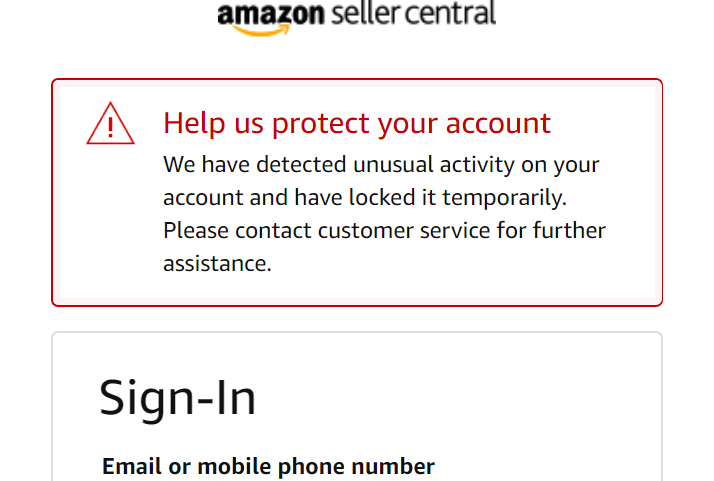Click the word 'protect' in alert heading

coord(321,124)
